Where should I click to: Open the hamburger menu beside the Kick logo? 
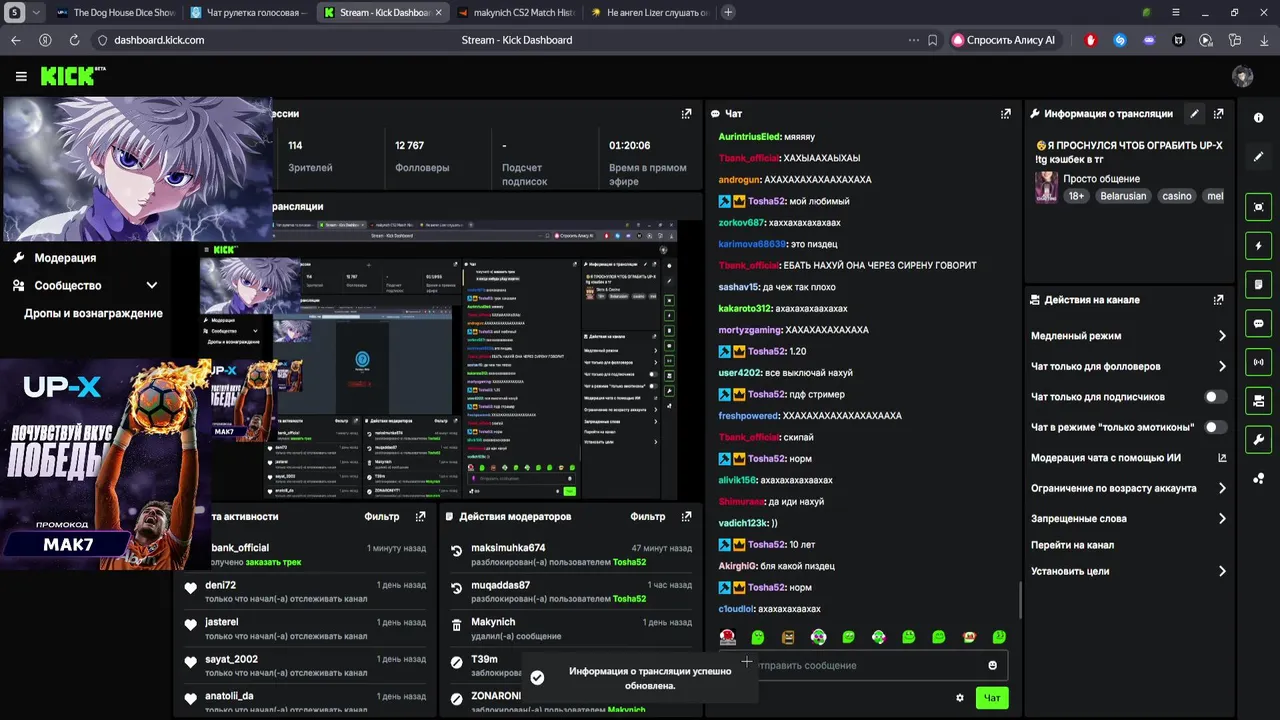click(21, 76)
